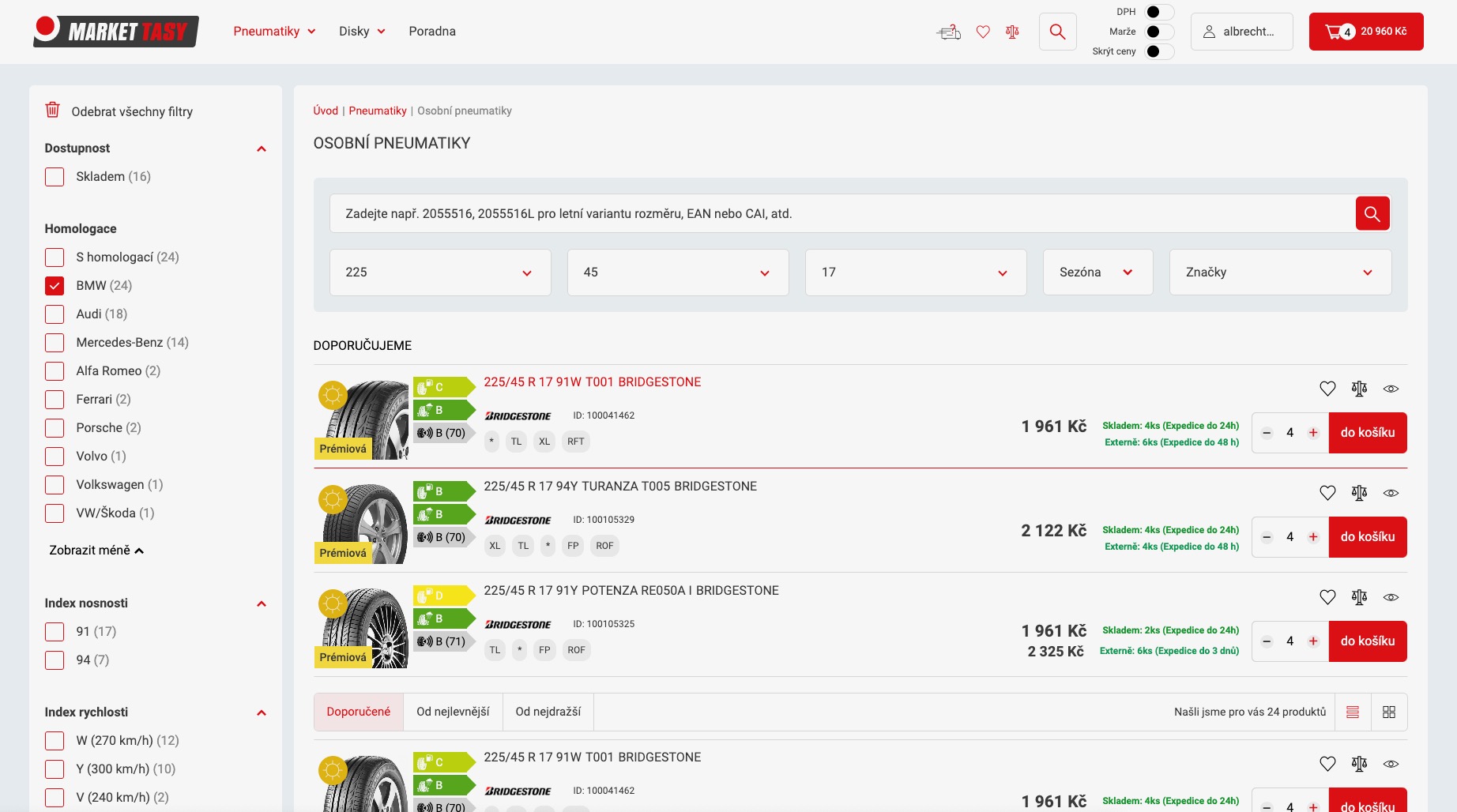
Task: Open the delivery truck icon in header
Action: 948,32
